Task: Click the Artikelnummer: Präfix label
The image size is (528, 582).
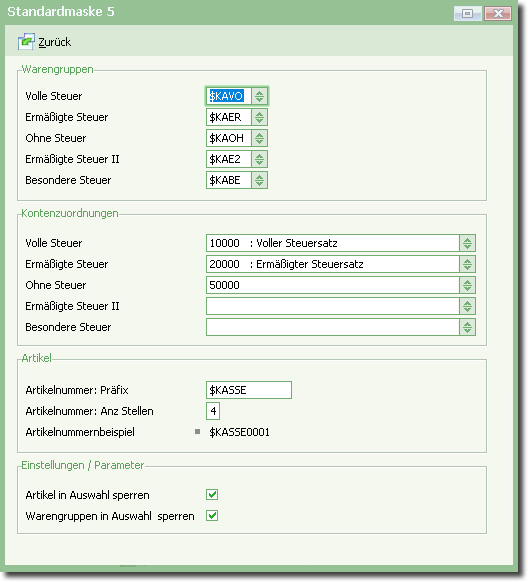Action: click(77, 390)
